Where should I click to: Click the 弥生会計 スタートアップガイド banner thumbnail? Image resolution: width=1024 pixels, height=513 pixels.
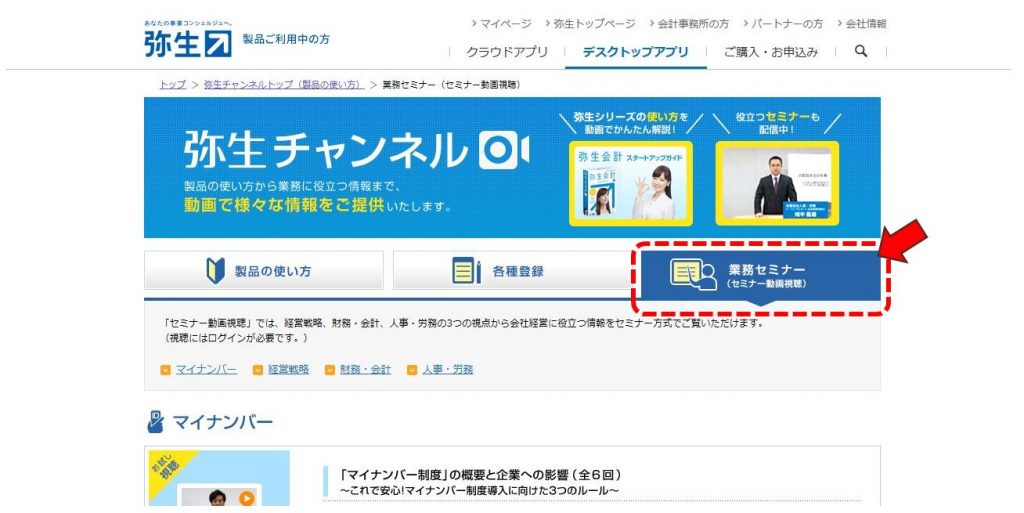pos(630,183)
